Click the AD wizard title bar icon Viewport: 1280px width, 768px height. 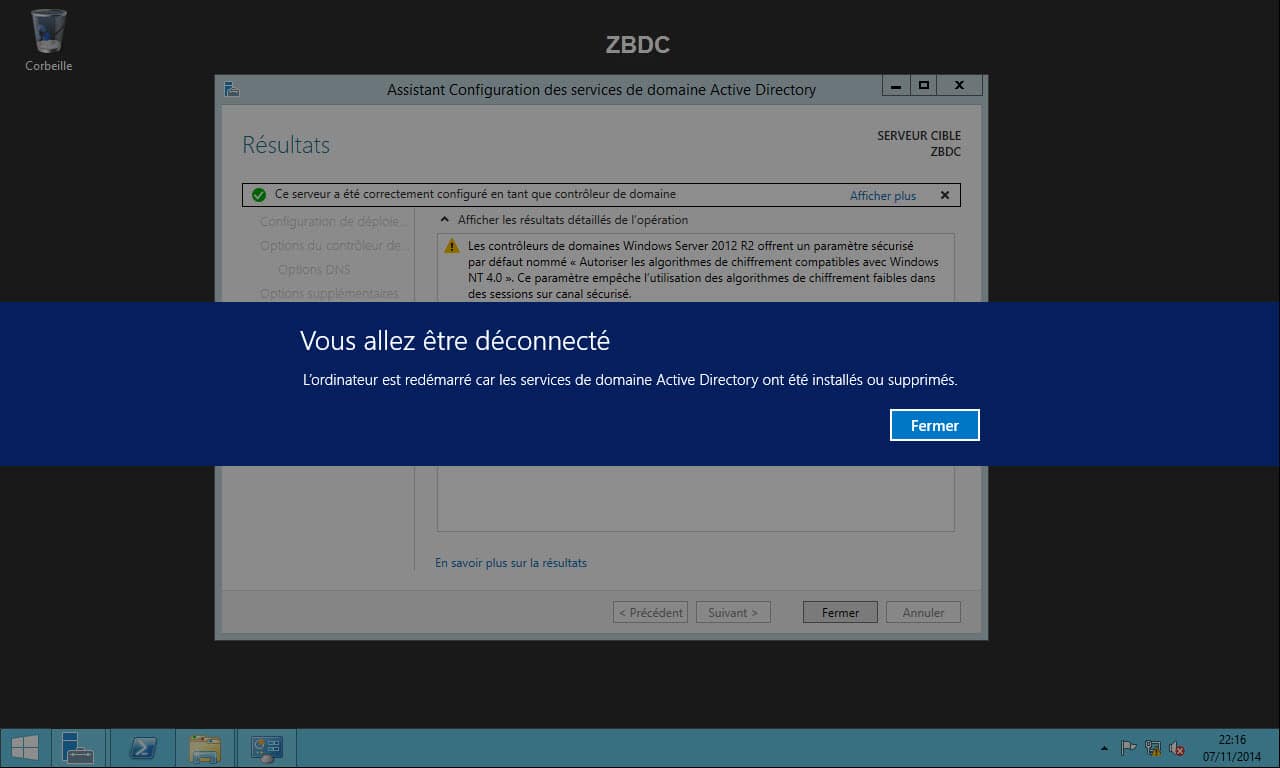pos(232,89)
